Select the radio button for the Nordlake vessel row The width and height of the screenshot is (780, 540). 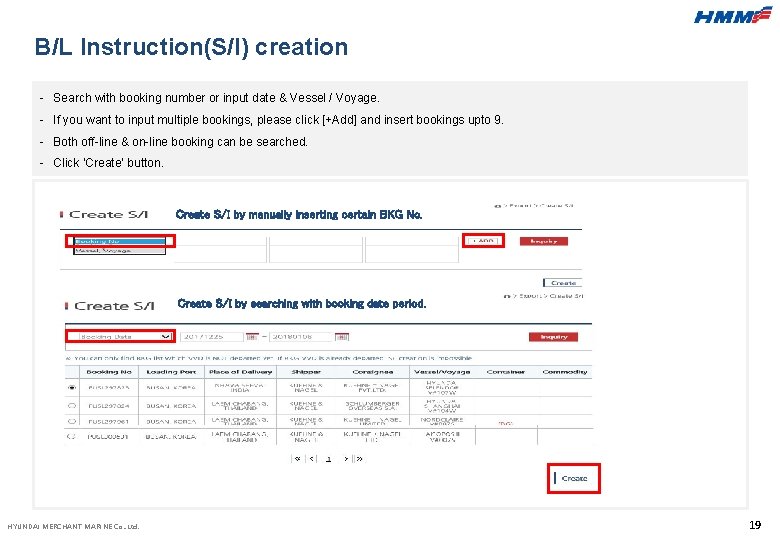72,421
